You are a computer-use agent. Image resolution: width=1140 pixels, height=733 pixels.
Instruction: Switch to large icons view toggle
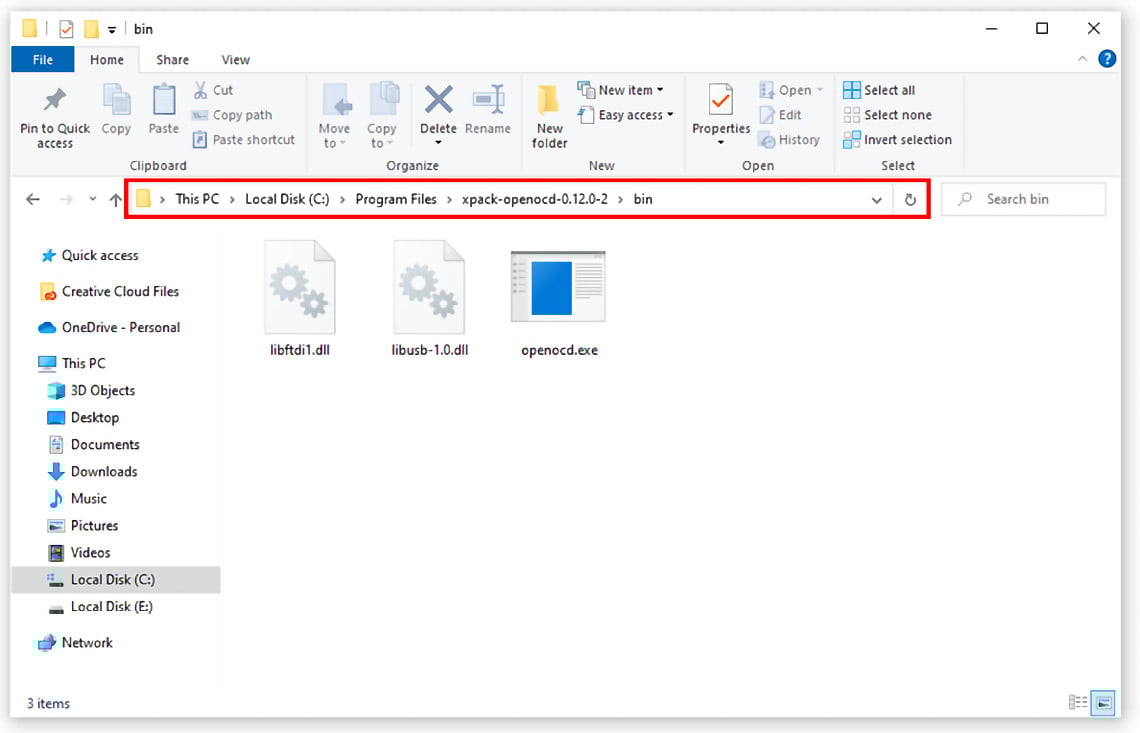(x=1103, y=702)
